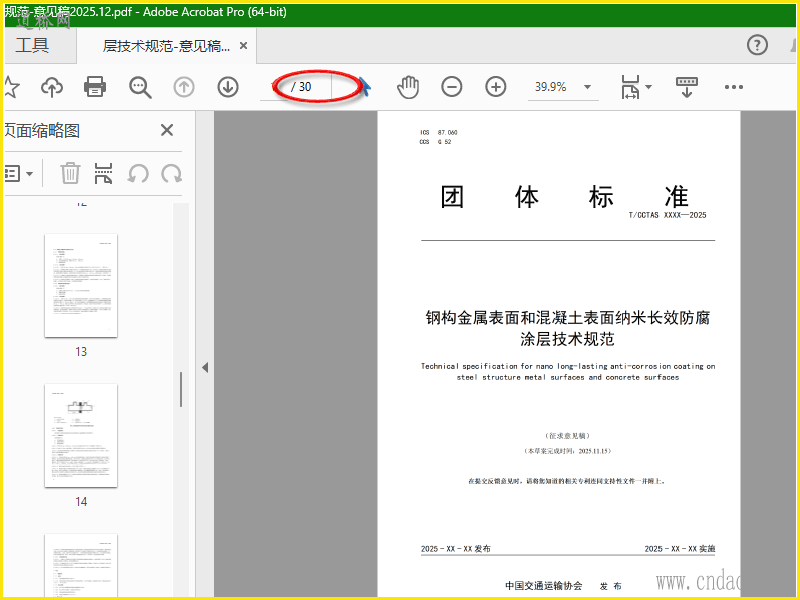Viewport: 800px width, 600px height.
Task: Click the 2025 - XX - XX 发布 date text
Action: (x=456, y=549)
